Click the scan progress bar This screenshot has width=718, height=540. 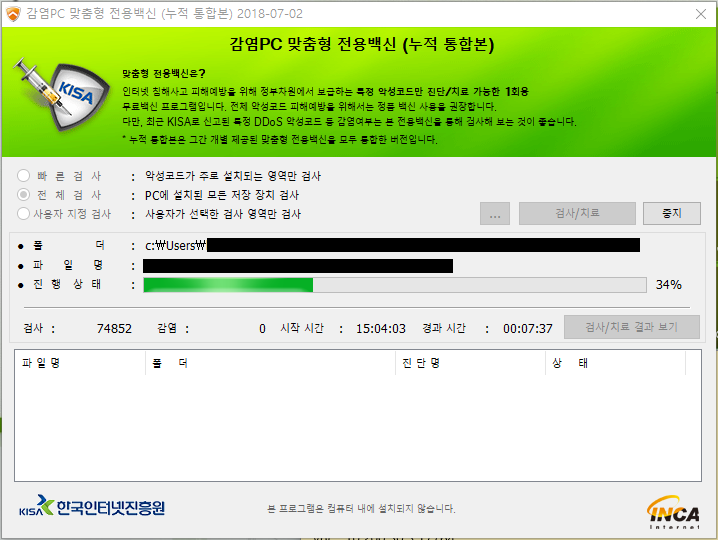tap(395, 285)
